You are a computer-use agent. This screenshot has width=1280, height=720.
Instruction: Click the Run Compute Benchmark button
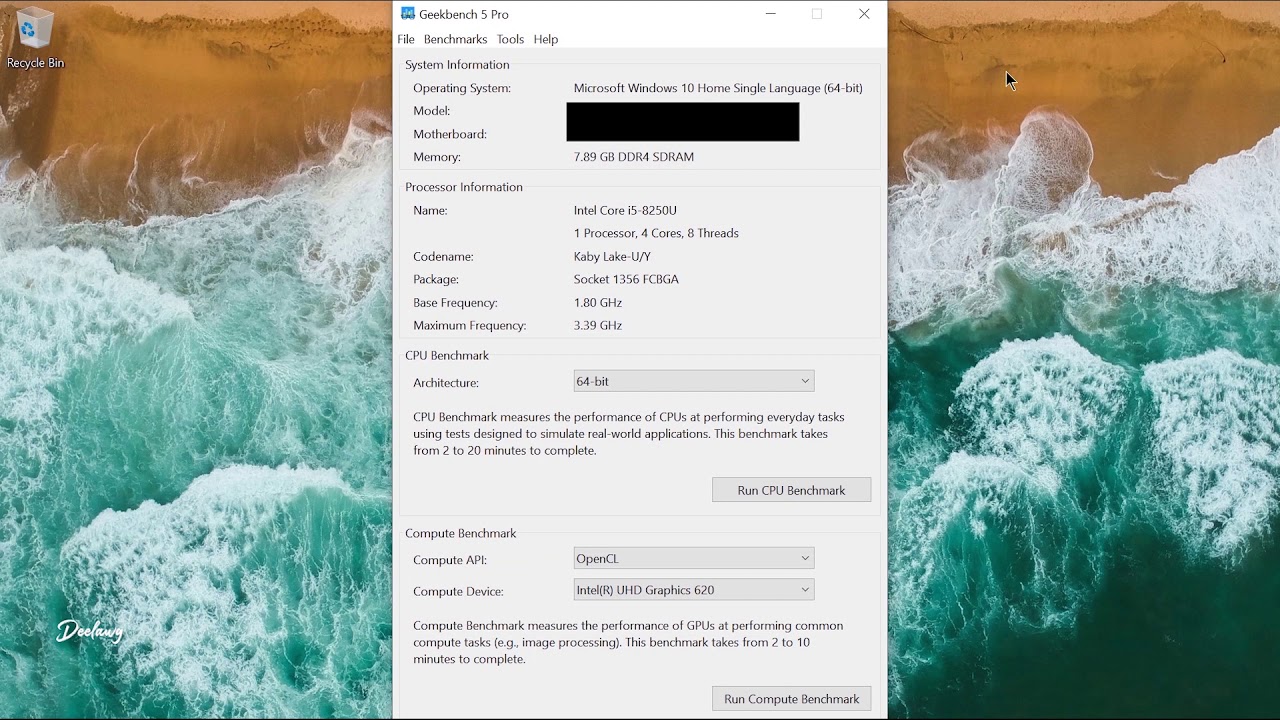791,699
